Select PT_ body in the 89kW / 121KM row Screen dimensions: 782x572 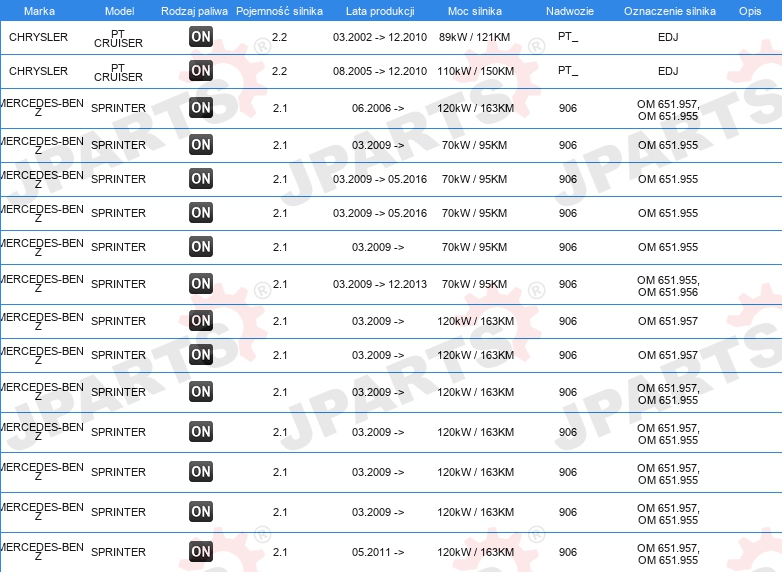point(568,37)
